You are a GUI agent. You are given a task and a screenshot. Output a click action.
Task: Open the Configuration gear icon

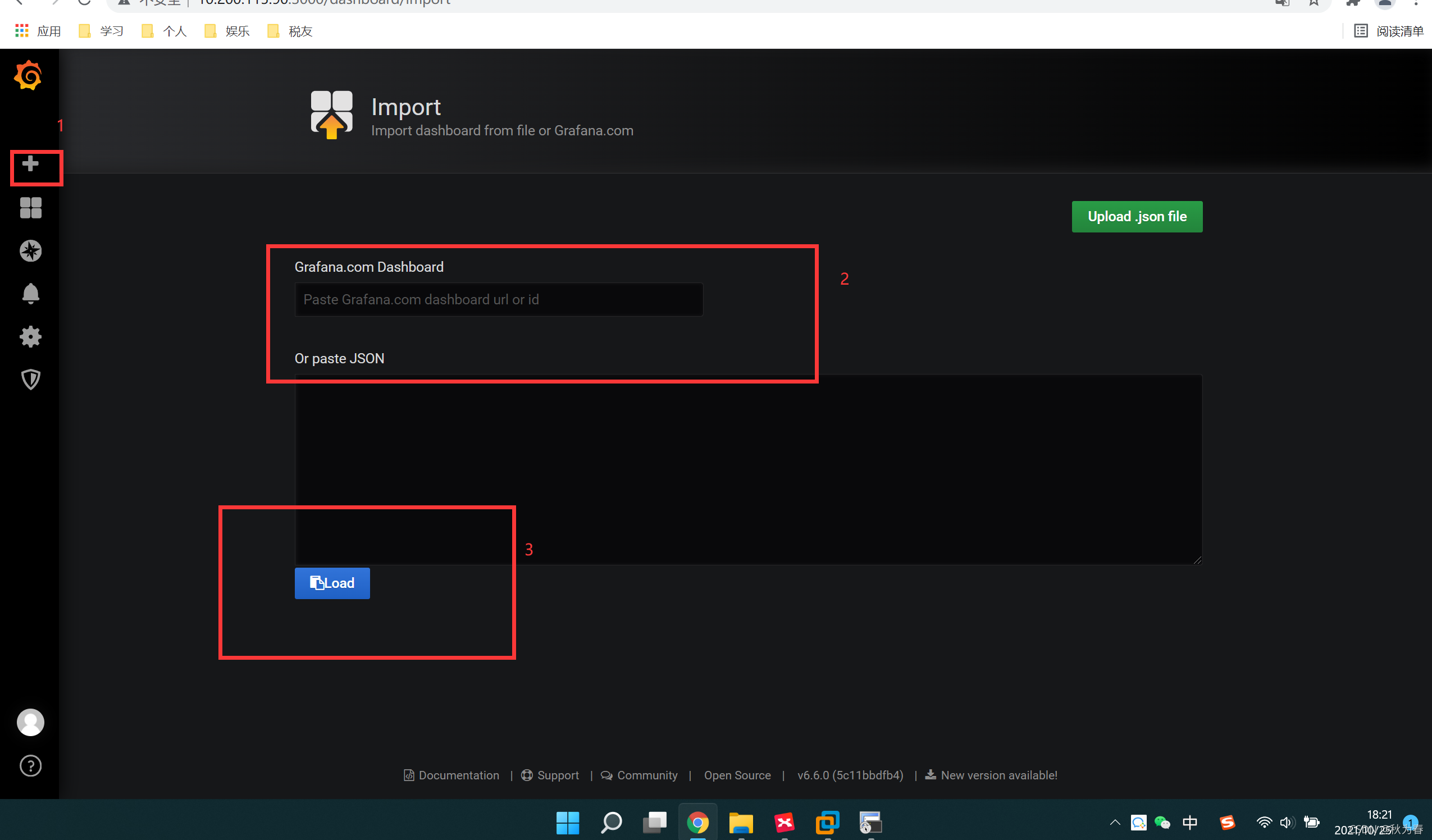[31, 336]
